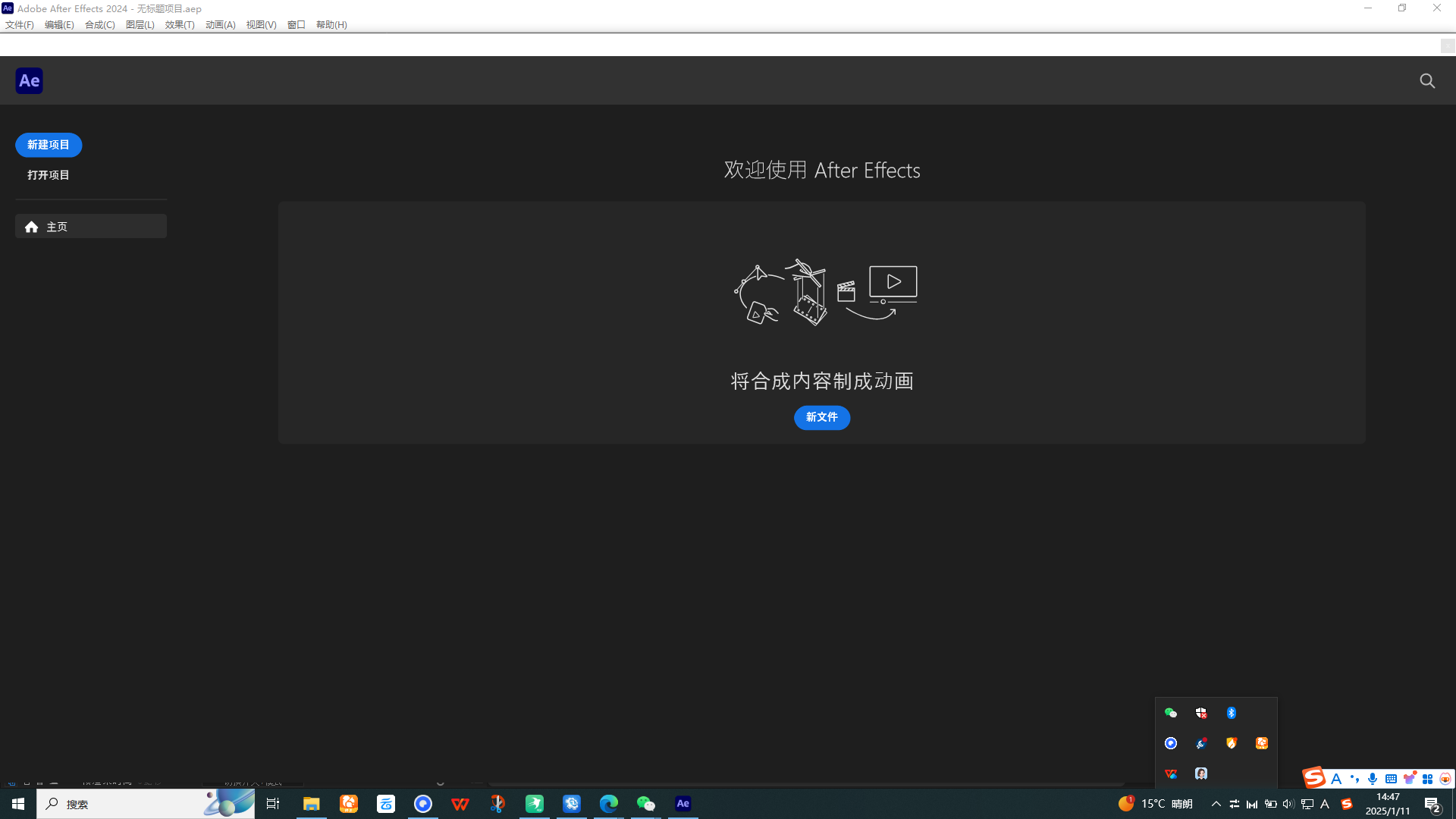Click the Sogou S icon in system tray
This screenshot has width=1456, height=819.
click(x=1347, y=804)
